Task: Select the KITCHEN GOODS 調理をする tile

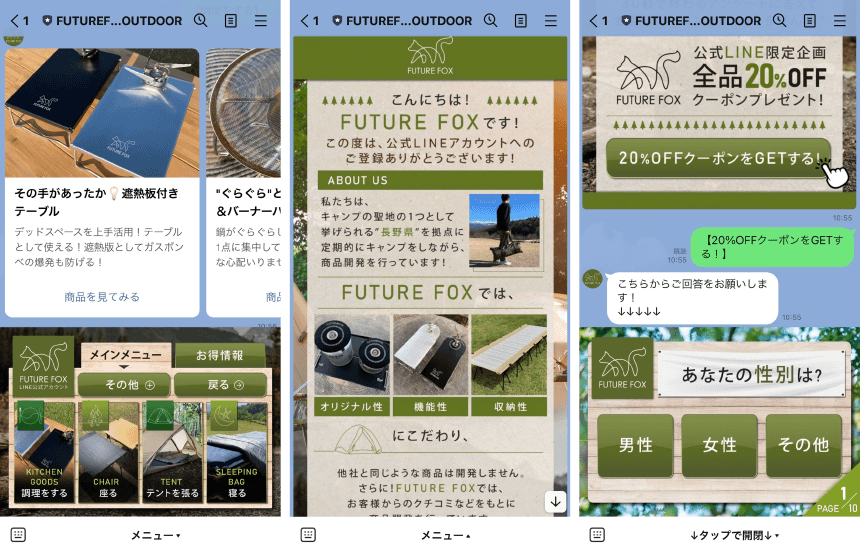Action: 44,451
